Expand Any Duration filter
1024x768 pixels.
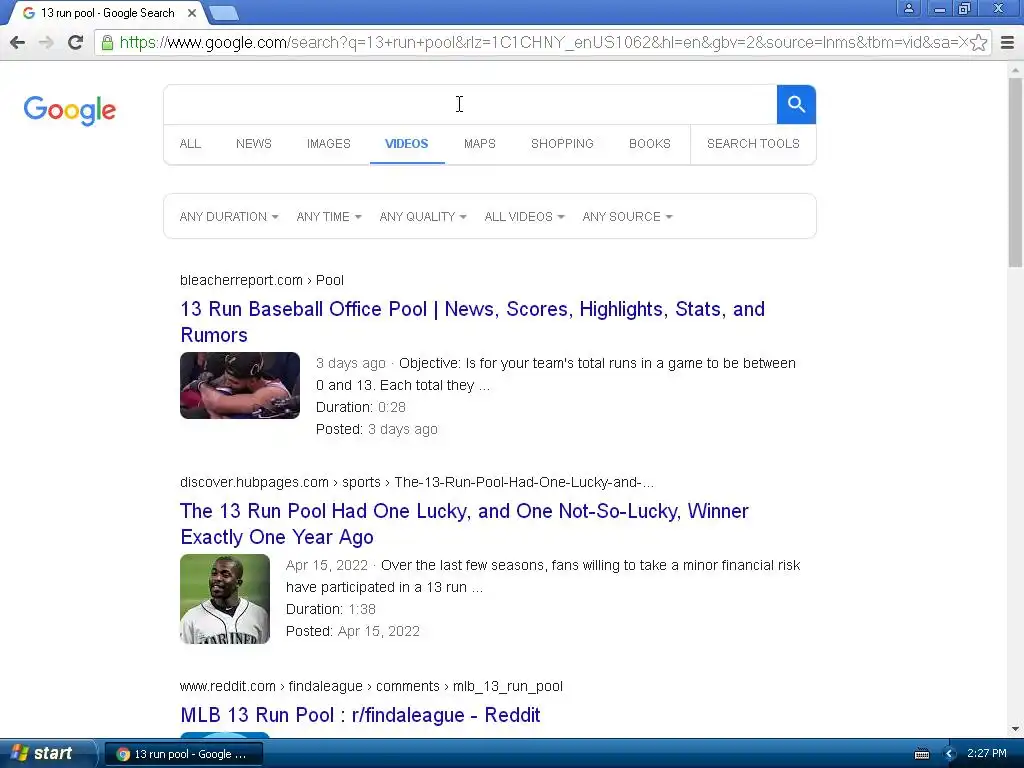229,217
